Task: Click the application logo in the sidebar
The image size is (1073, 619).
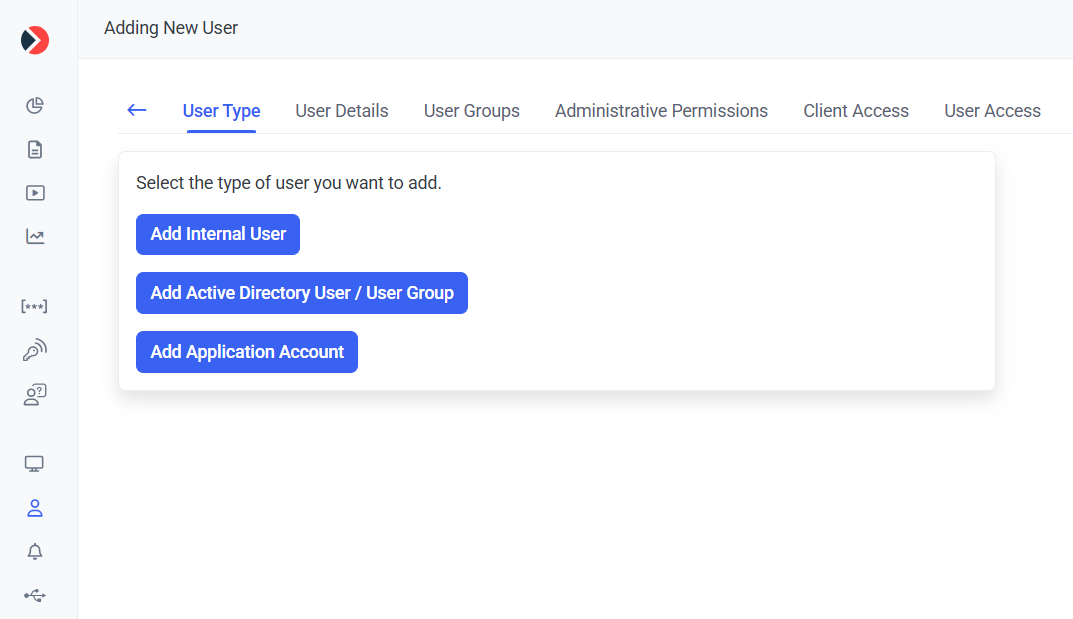Action: click(35, 41)
